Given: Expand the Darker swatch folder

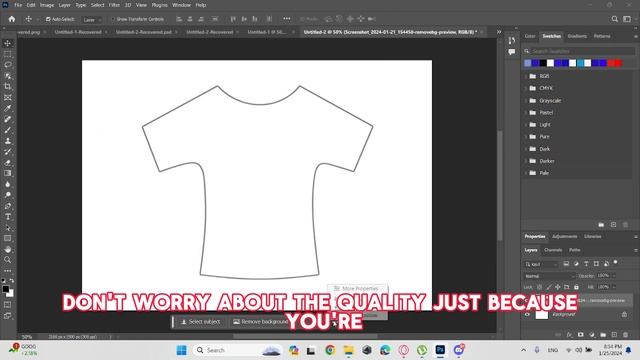Looking at the screenshot, I should tap(527, 161).
